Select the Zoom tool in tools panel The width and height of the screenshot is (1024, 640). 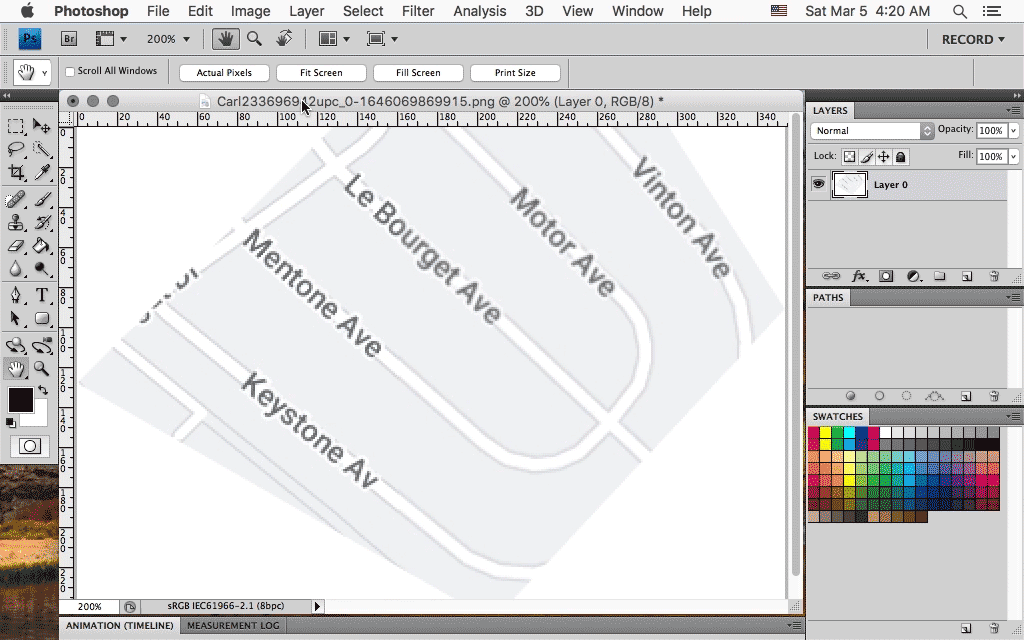pyautogui.click(x=41, y=368)
